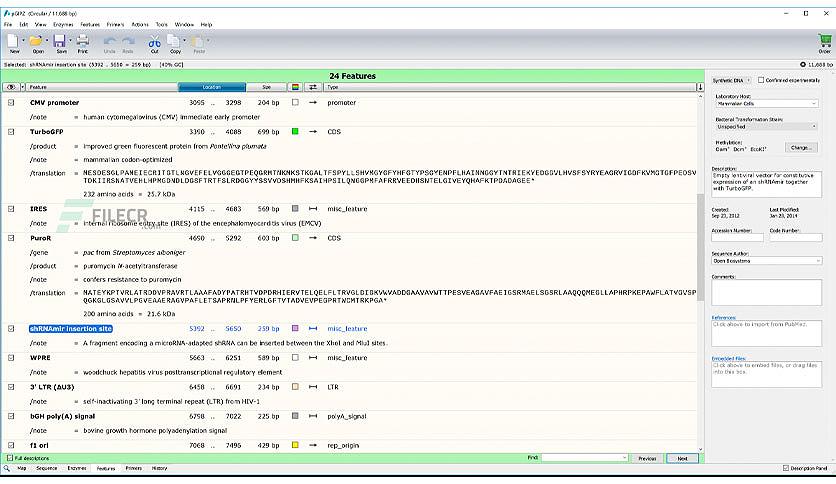
Task: Toggle the bGH poly(A) signal checkbox
Action: pos(11,416)
